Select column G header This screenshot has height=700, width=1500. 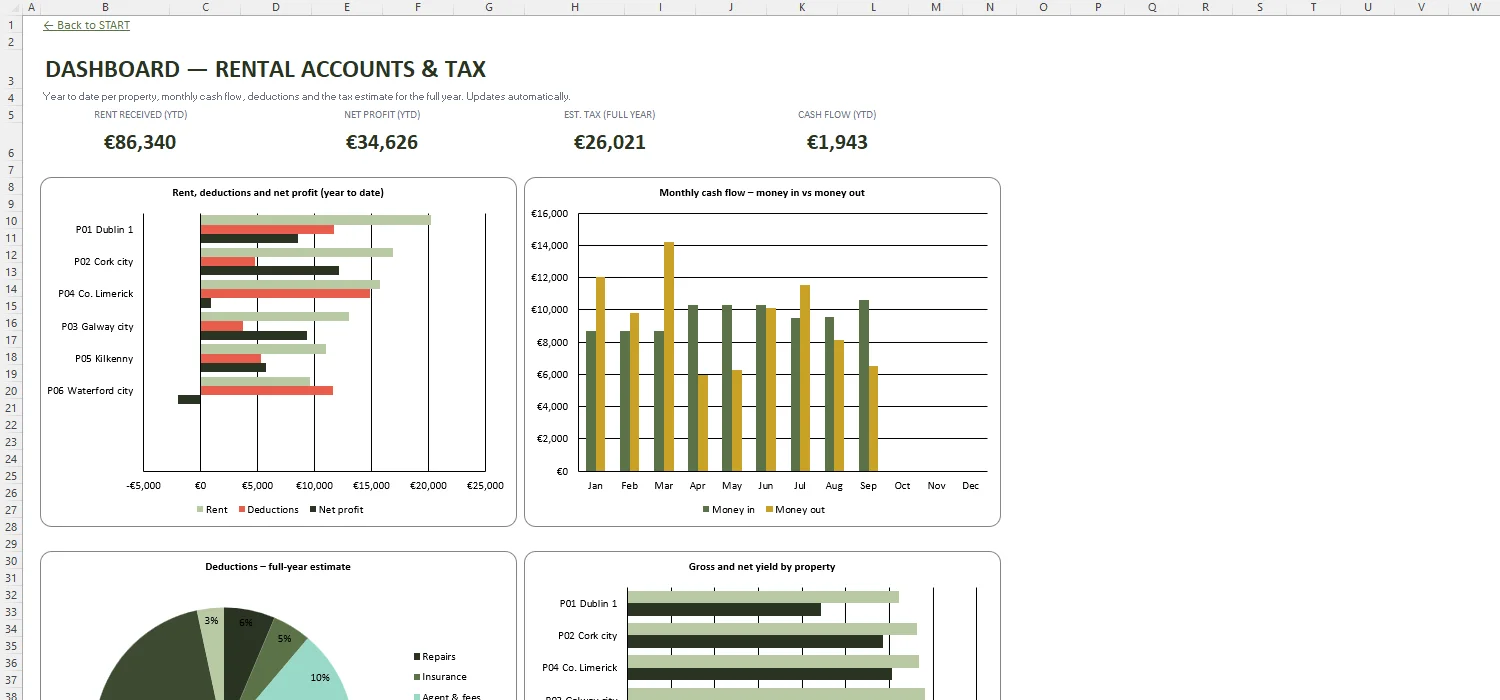[489, 7]
